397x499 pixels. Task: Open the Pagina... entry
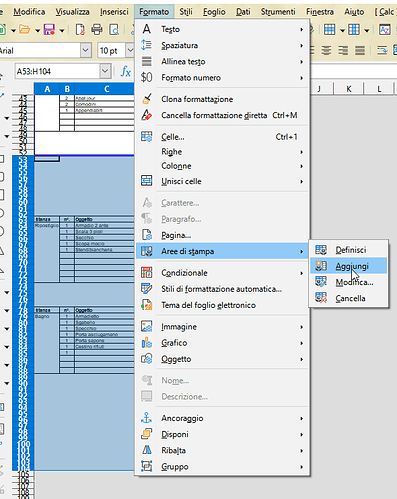coord(222,235)
